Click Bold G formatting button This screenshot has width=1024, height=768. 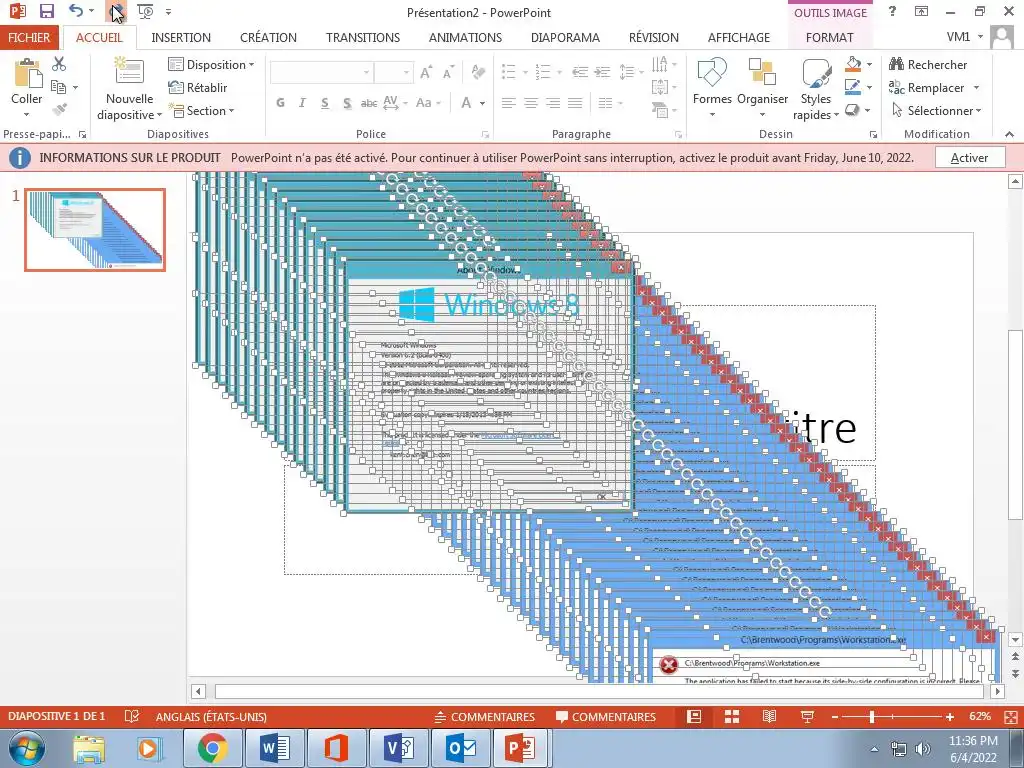280,103
